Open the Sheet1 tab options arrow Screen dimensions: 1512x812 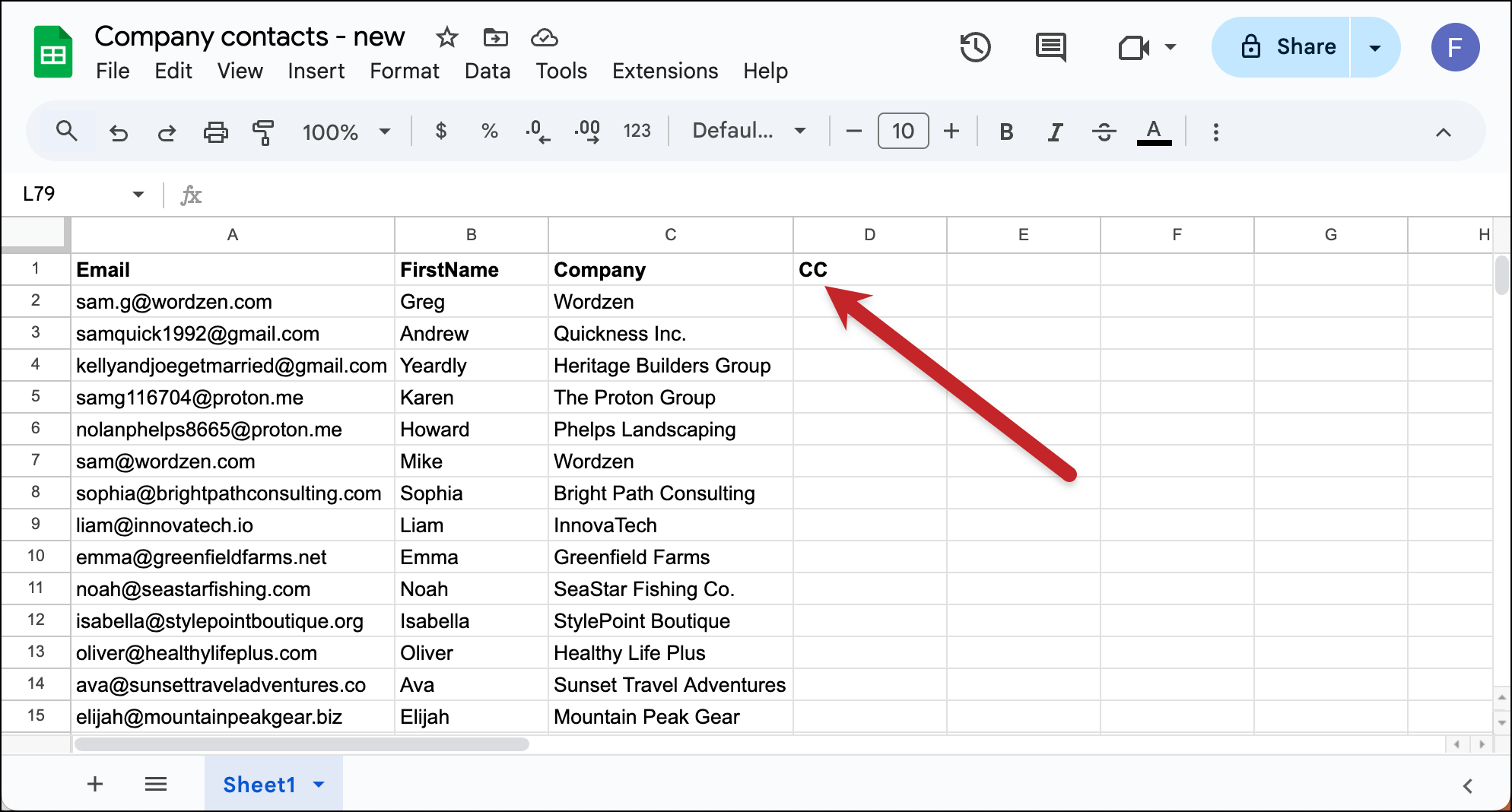point(319,785)
